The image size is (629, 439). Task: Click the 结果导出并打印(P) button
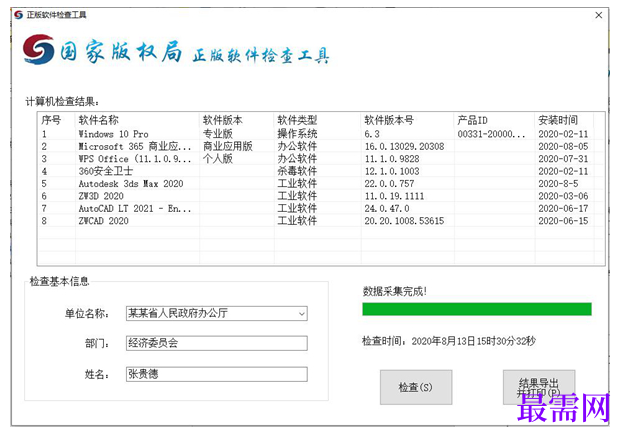[x=539, y=387]
